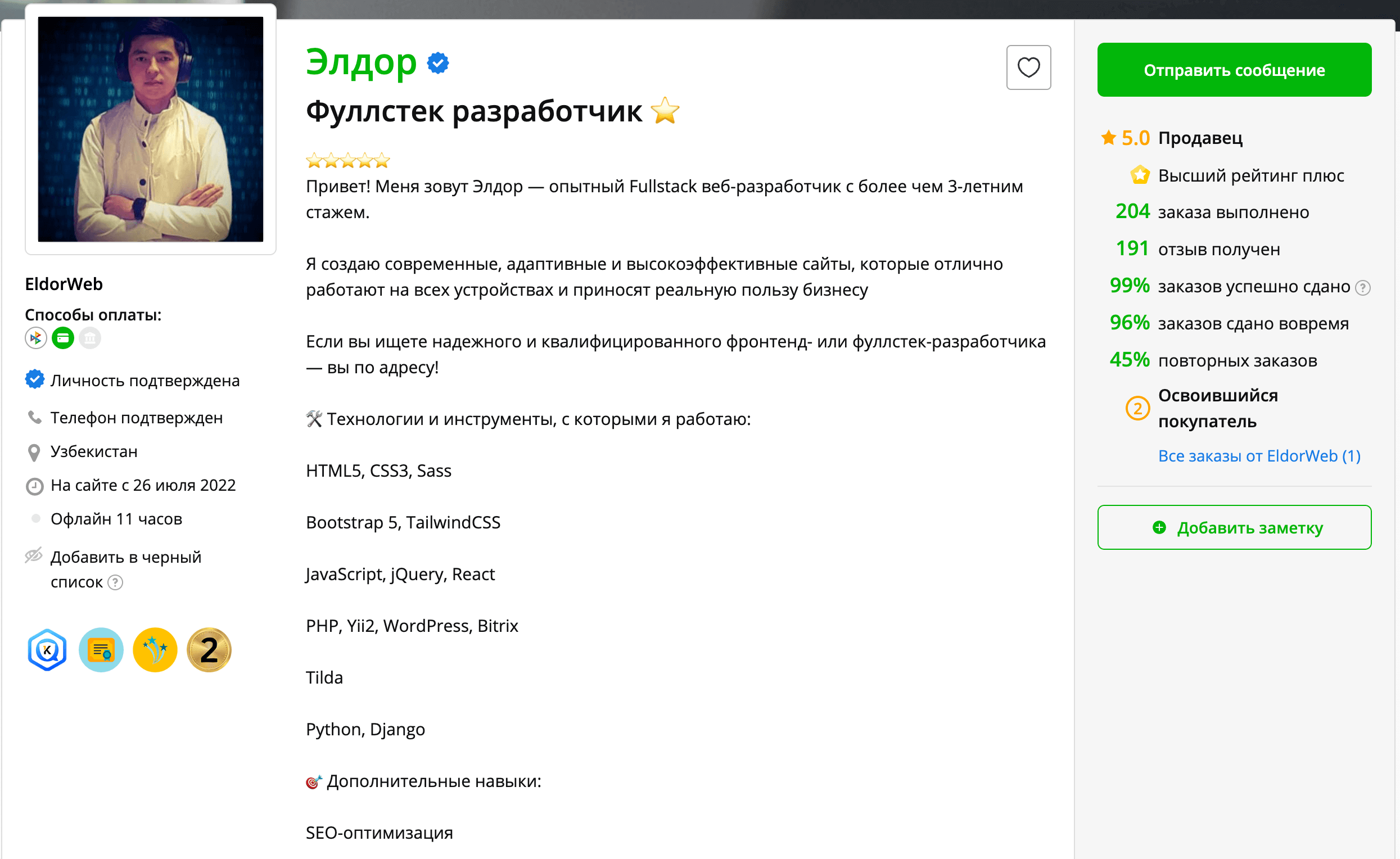Click the Элдор seller name heading
1400x859 pixels.
[x=362, y=62]
